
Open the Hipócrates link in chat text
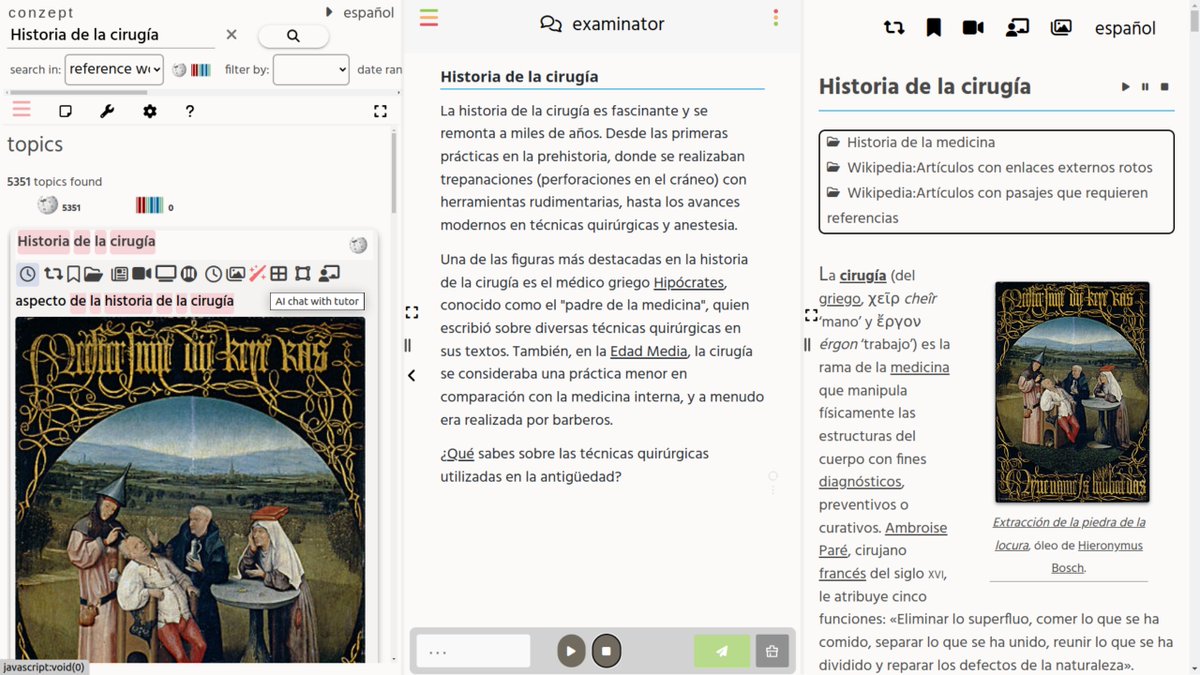click(x=689, y=282)
